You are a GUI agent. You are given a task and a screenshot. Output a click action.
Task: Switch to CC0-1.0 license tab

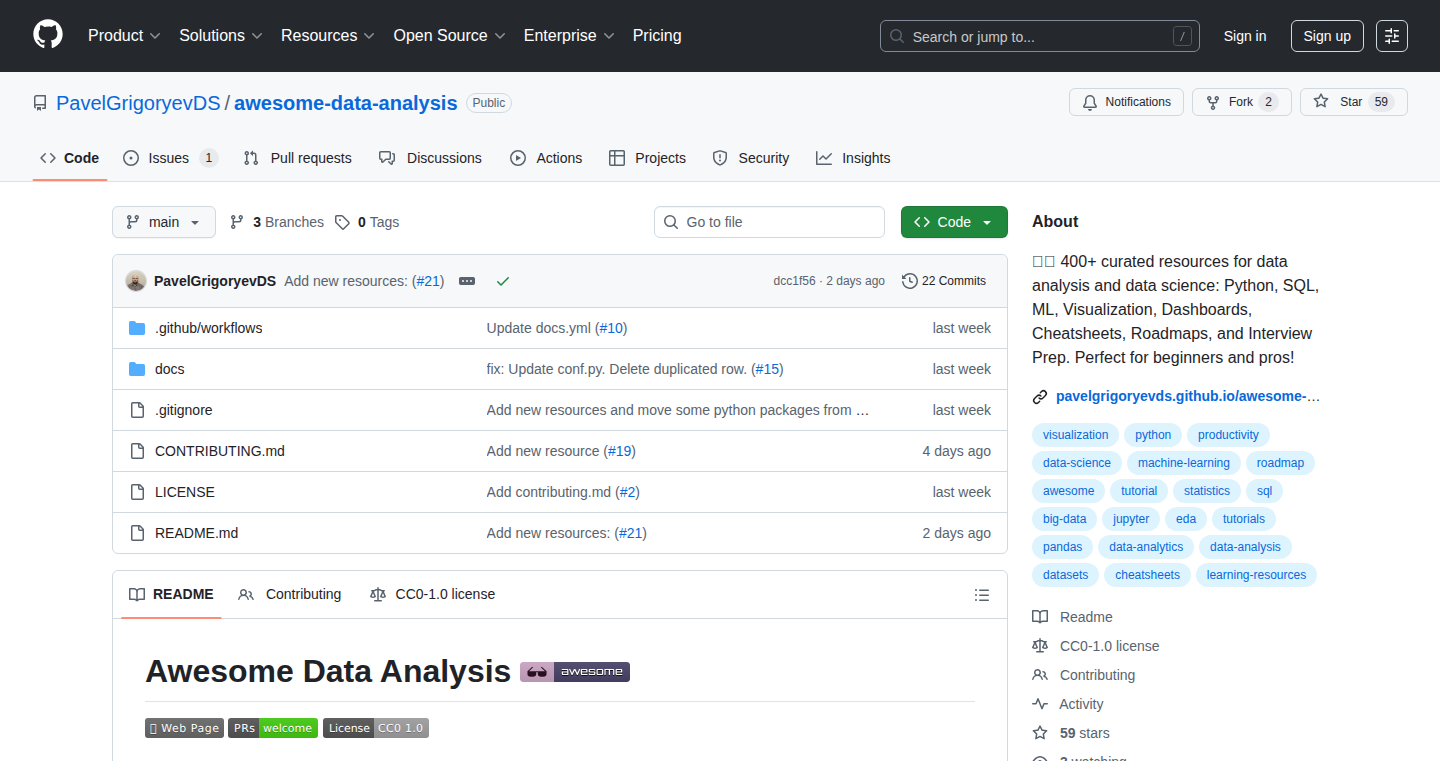pos(432,594)
